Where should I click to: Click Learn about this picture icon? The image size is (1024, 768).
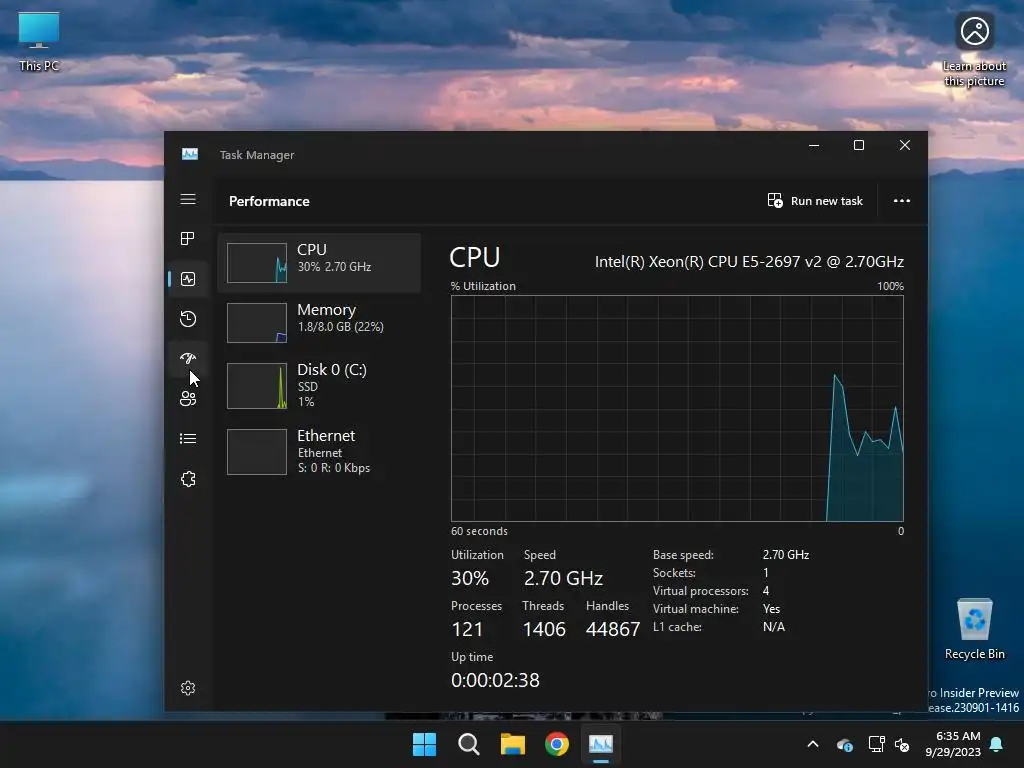pos(974,50)
